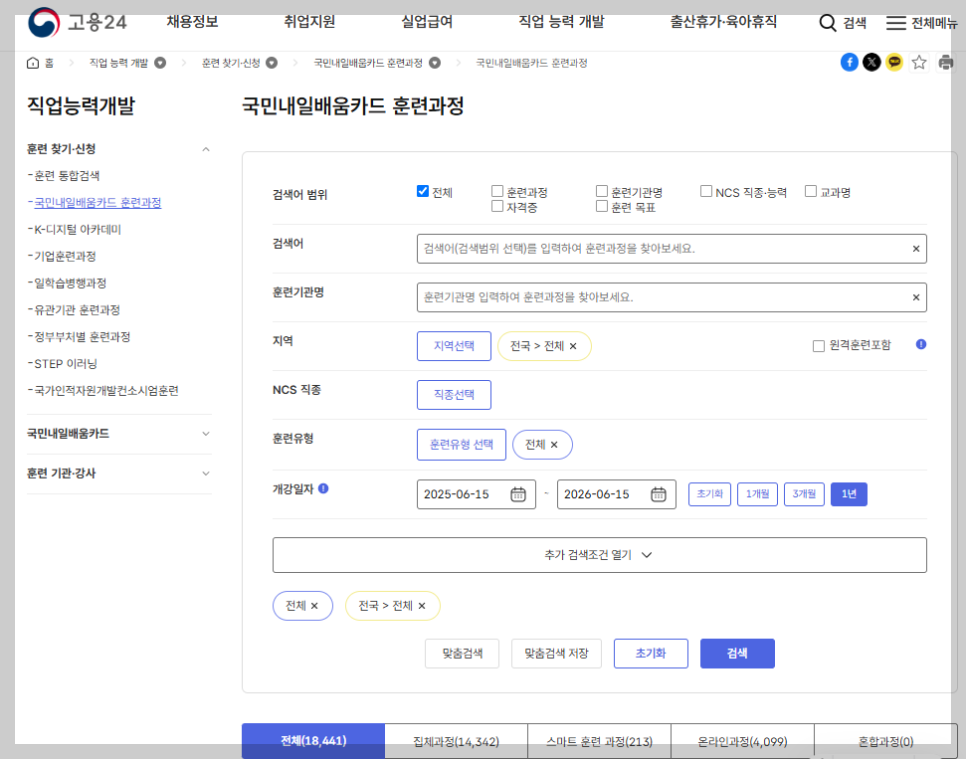The height and width of the screenshot is (759, 966).
Task: Expand 국민내일배움카드 sidebar section
Action: (206, 434)
